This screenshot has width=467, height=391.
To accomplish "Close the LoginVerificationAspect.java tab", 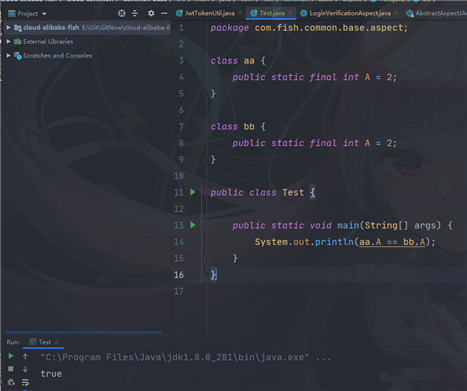I will (396, 13).
